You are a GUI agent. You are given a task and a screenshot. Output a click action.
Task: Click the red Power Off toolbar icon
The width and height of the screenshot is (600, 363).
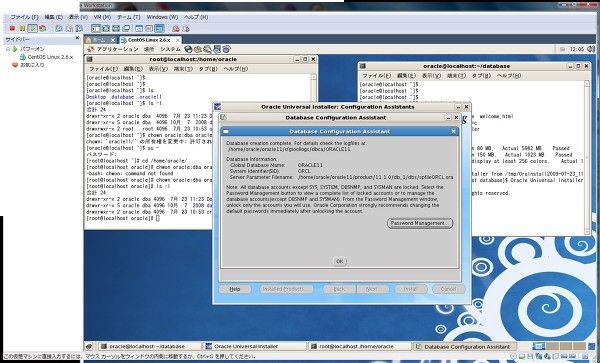(x=12, y=28)
